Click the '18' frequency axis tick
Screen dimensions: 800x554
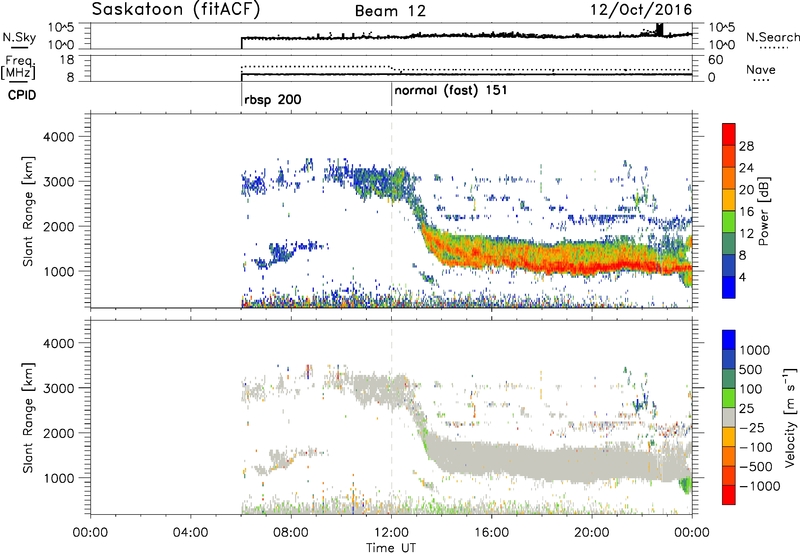click(x=68, y=60)
